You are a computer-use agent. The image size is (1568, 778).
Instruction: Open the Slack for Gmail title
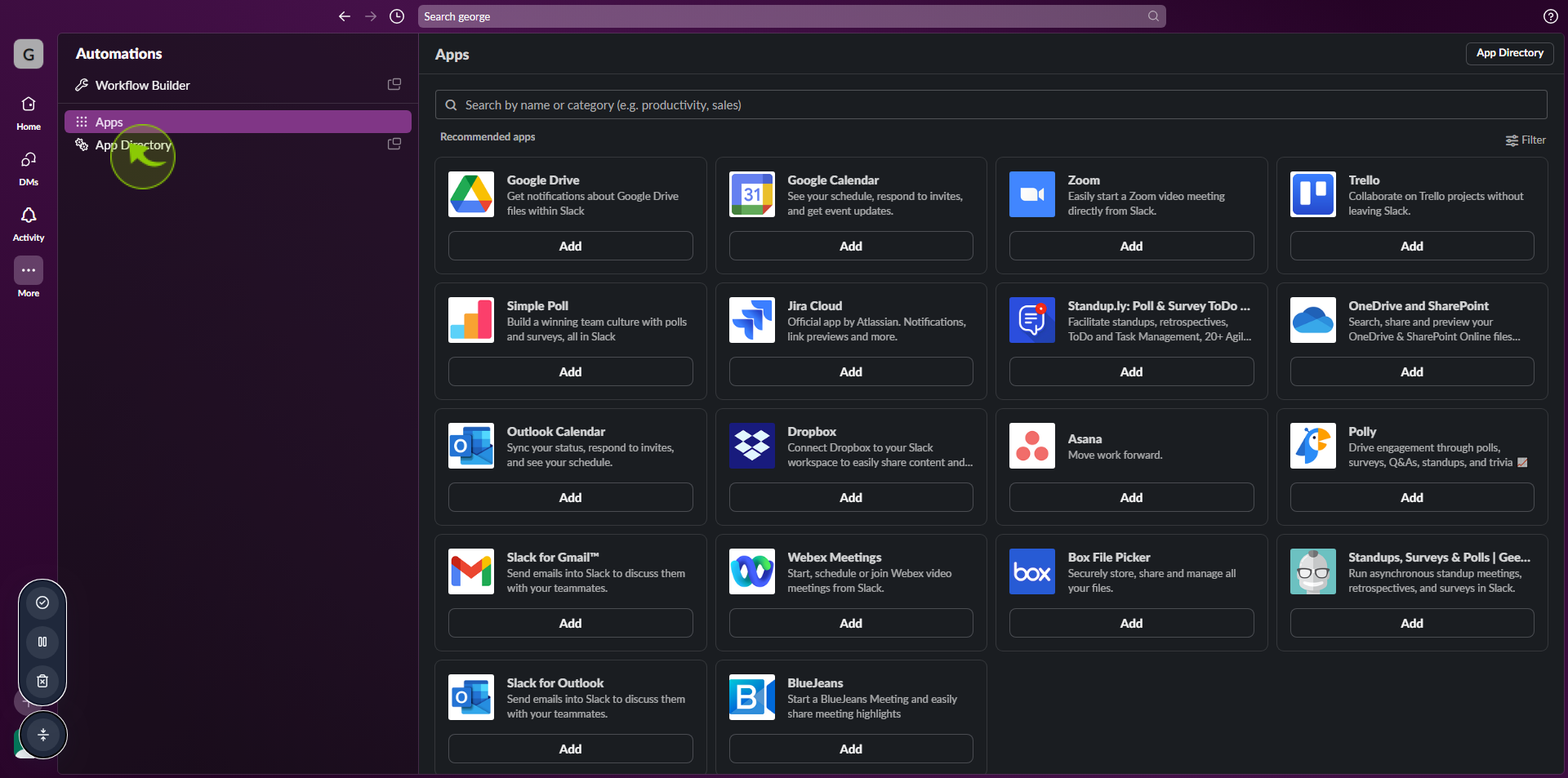[553, 557]
